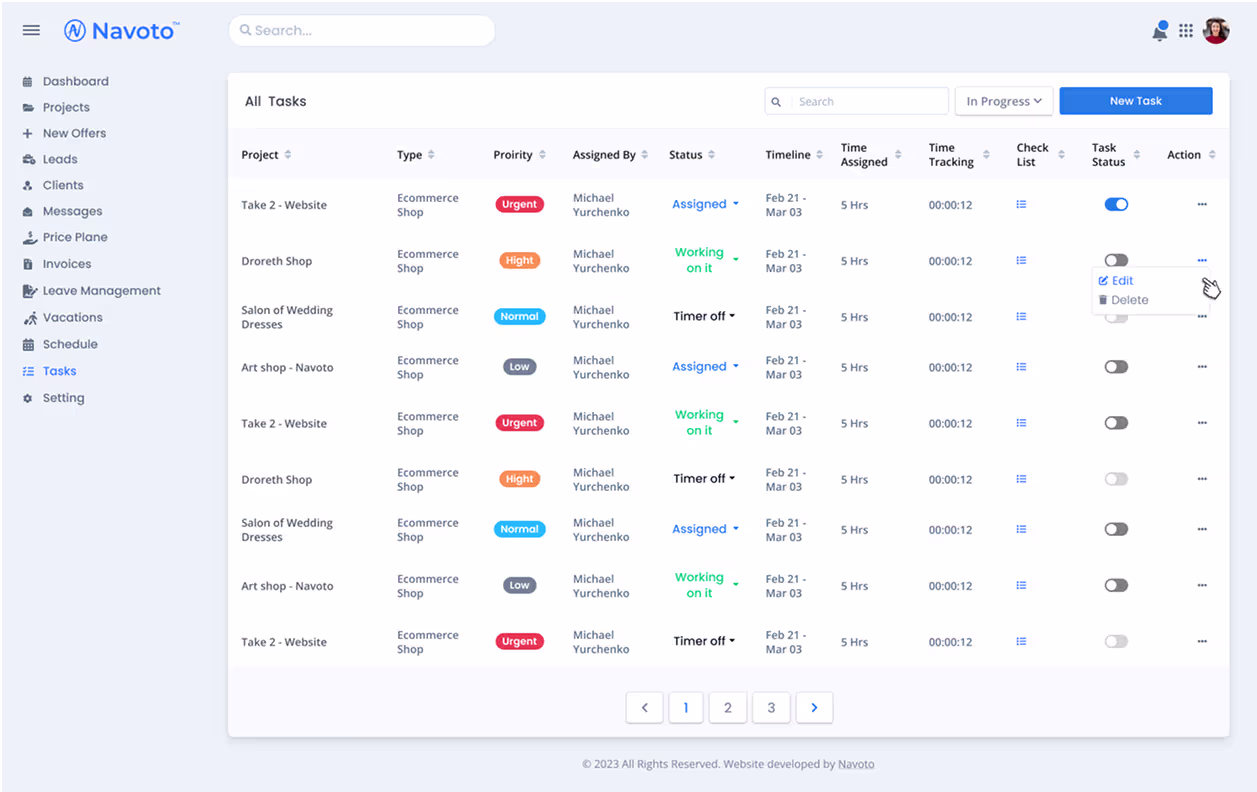The width and height of the screenshot is (1257, 792).
Task: Open Timer off dropdown for Droreth Shop
Action: (x=704, y=479)
